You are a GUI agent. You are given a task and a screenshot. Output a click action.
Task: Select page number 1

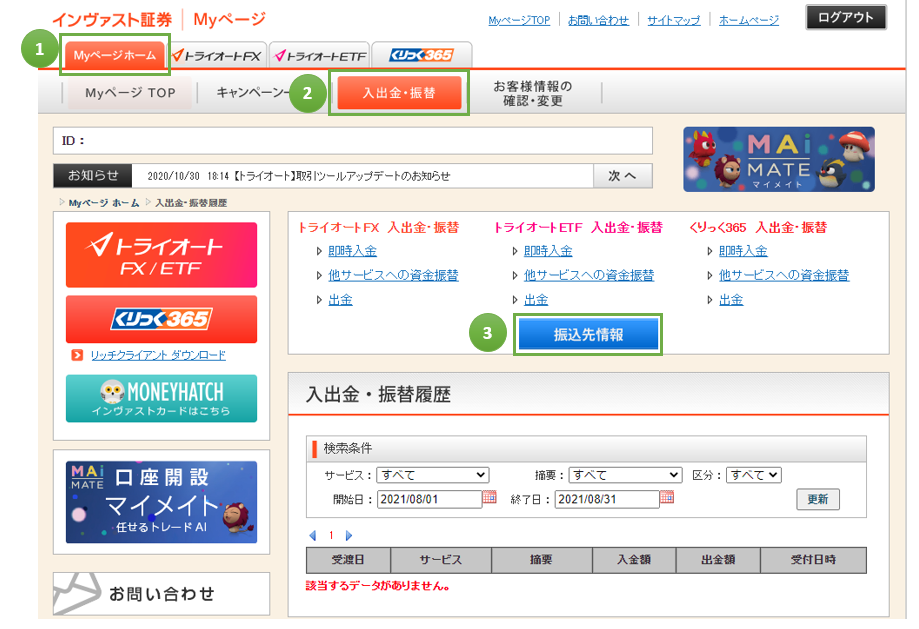coord(331,535)
